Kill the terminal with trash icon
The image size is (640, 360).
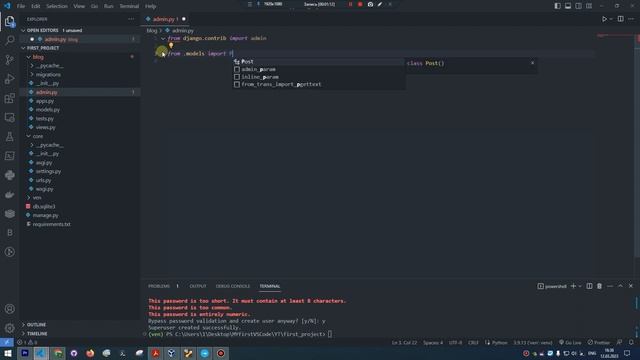[600, 286]
